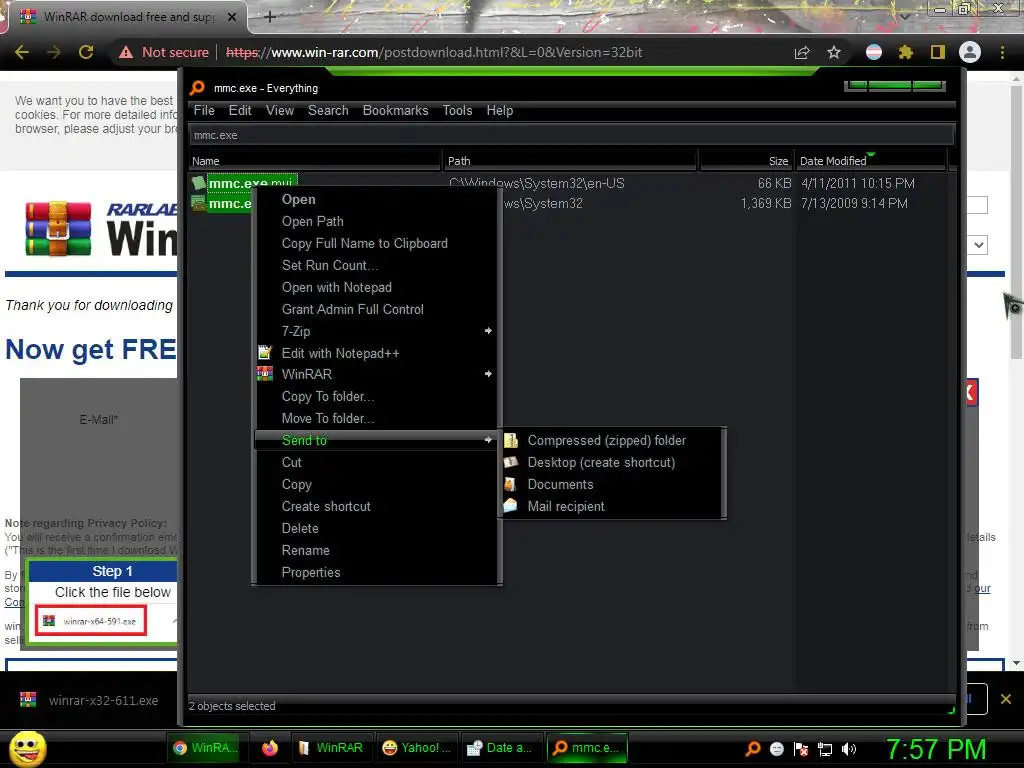
Task: Expand the 7-Zip submenu arrow
Action: 488,331
